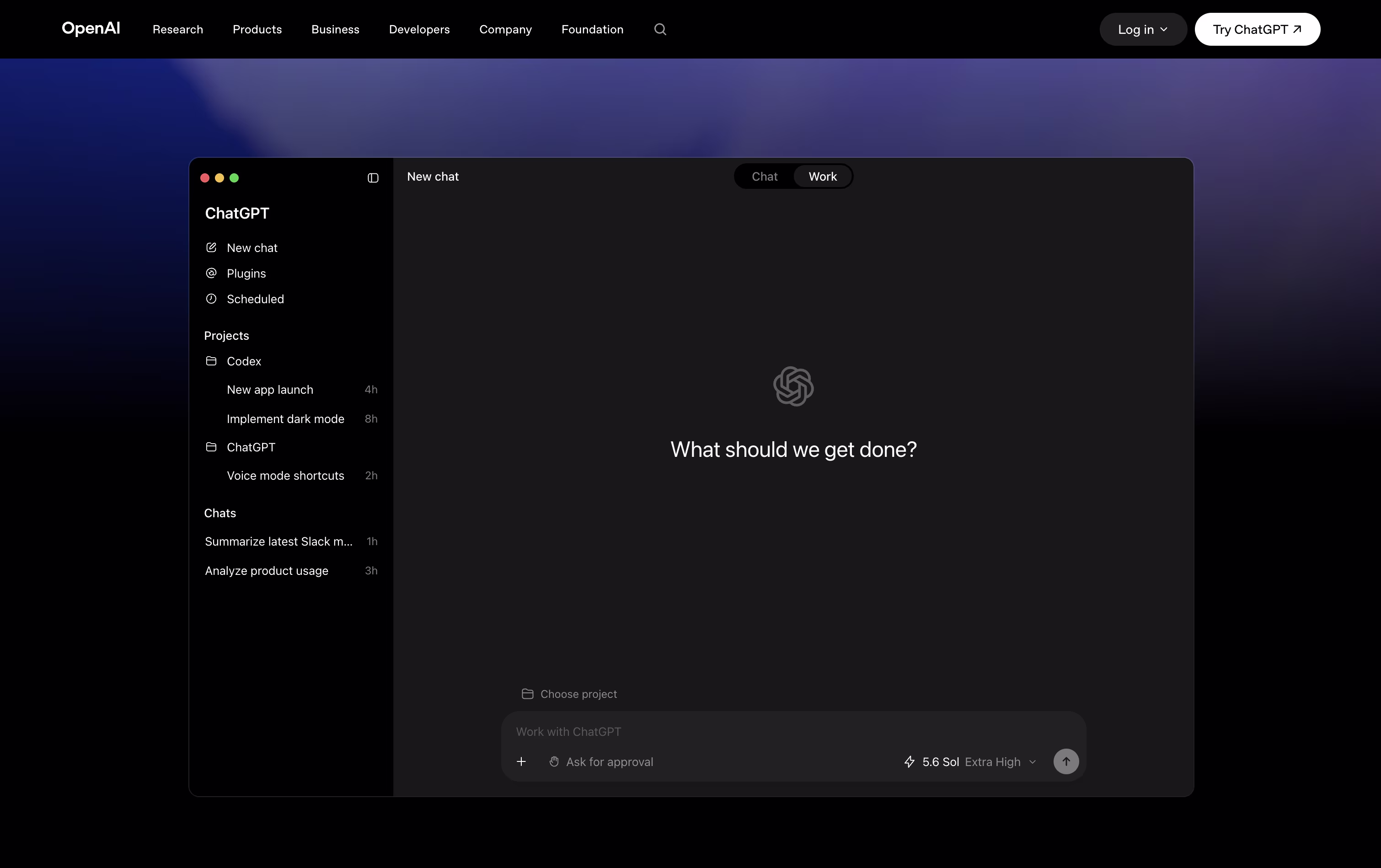Click the yellow minimize window dot

point(219,178)
